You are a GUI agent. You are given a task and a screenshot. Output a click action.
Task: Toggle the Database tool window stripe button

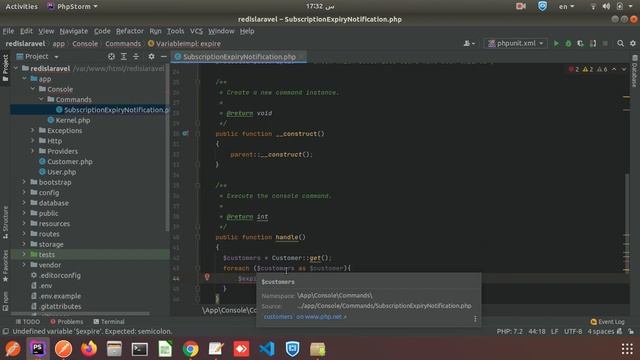pyautogui.click(x=635, y=71)
